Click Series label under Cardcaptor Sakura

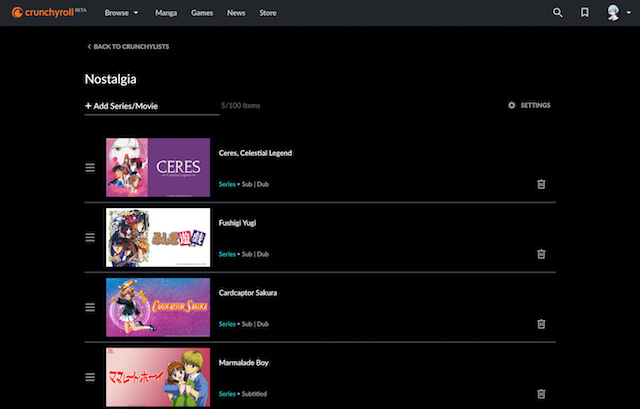[x=227, y=324]
